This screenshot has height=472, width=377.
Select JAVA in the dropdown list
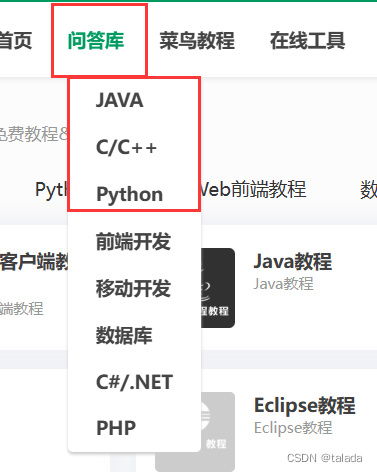120,100
